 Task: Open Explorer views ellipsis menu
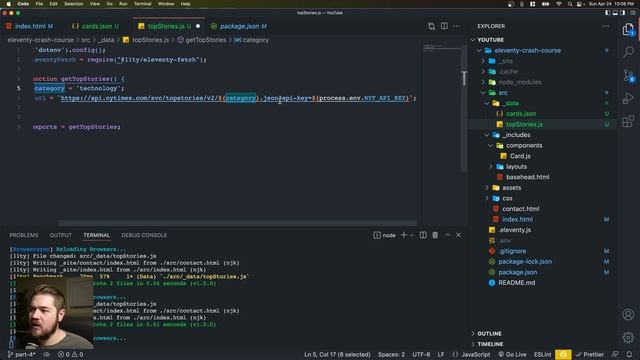coord(606,26)
